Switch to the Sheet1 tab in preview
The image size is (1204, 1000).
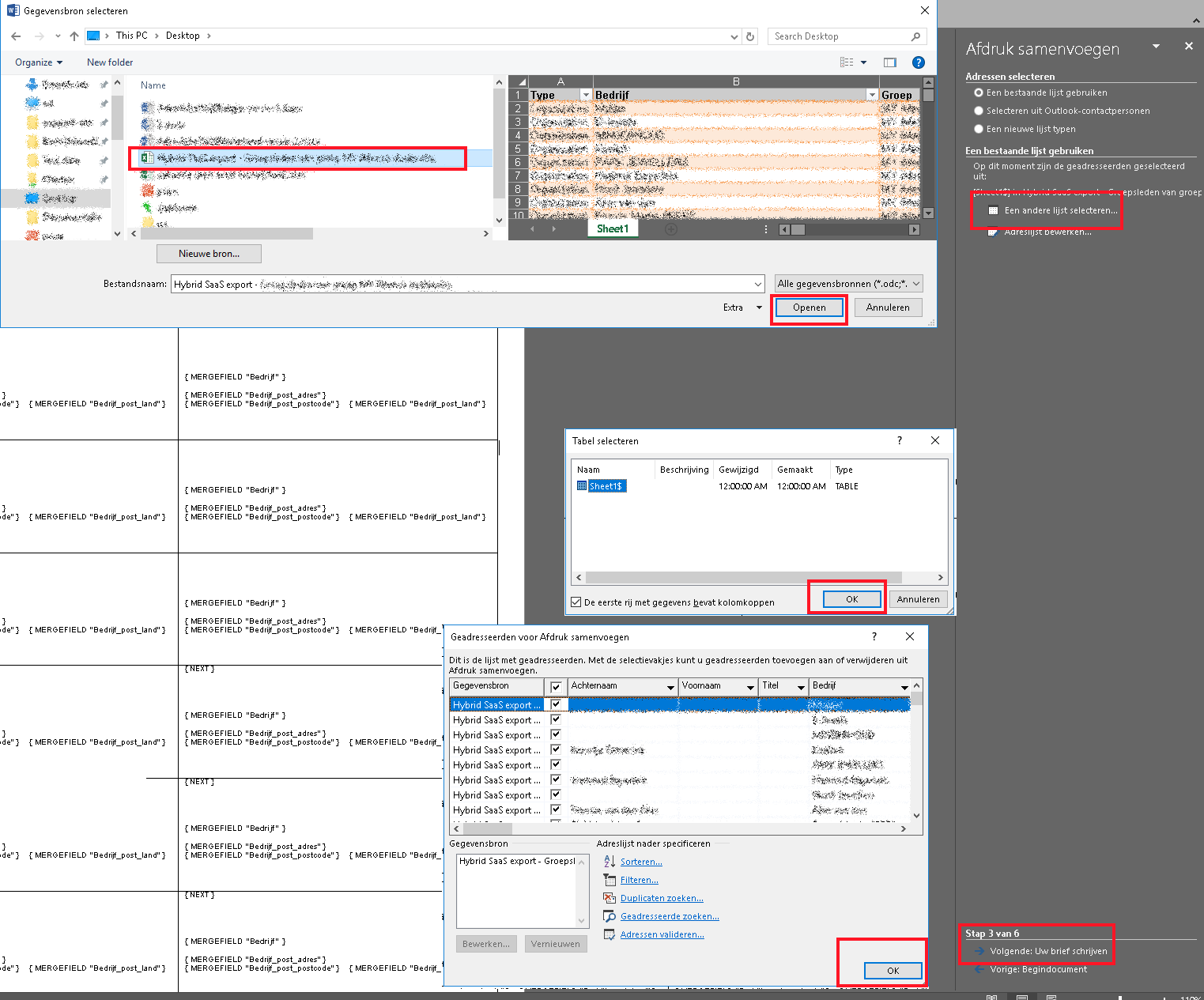613,229
